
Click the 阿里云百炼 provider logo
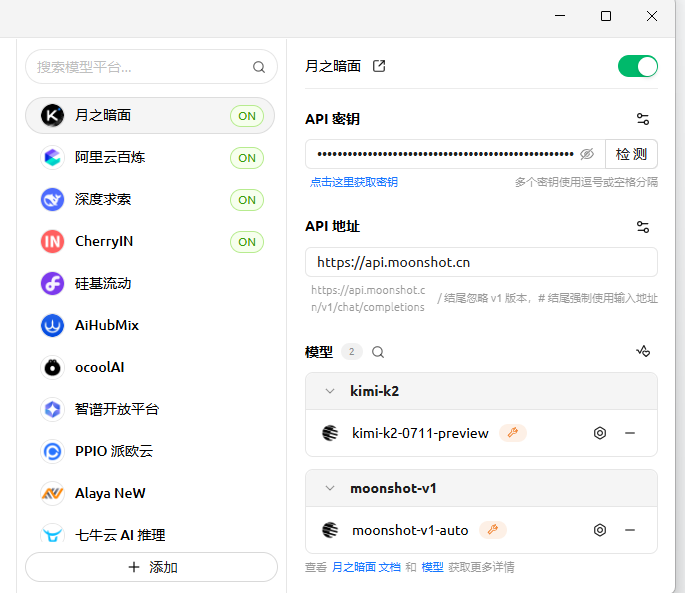(x=52, y=157)
